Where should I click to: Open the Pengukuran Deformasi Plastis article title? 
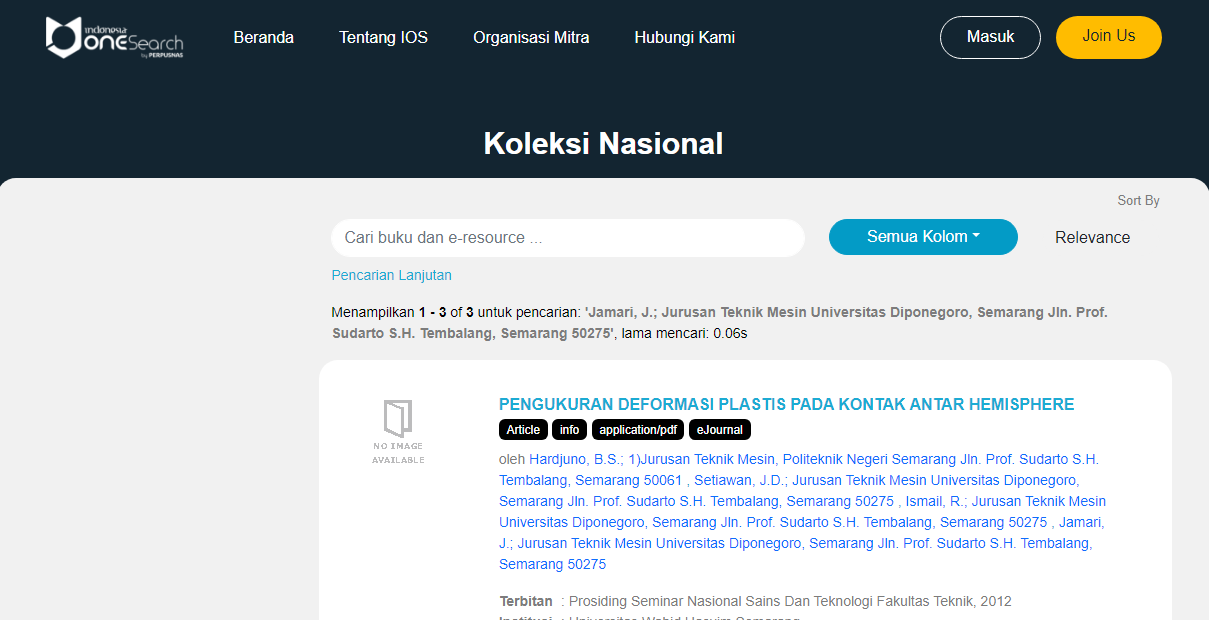786,404
